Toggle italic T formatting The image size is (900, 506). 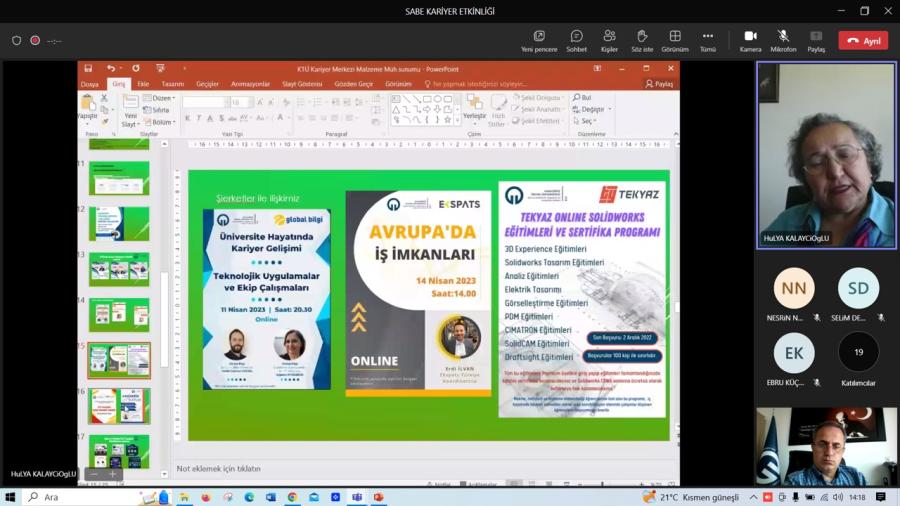(199, 118)
